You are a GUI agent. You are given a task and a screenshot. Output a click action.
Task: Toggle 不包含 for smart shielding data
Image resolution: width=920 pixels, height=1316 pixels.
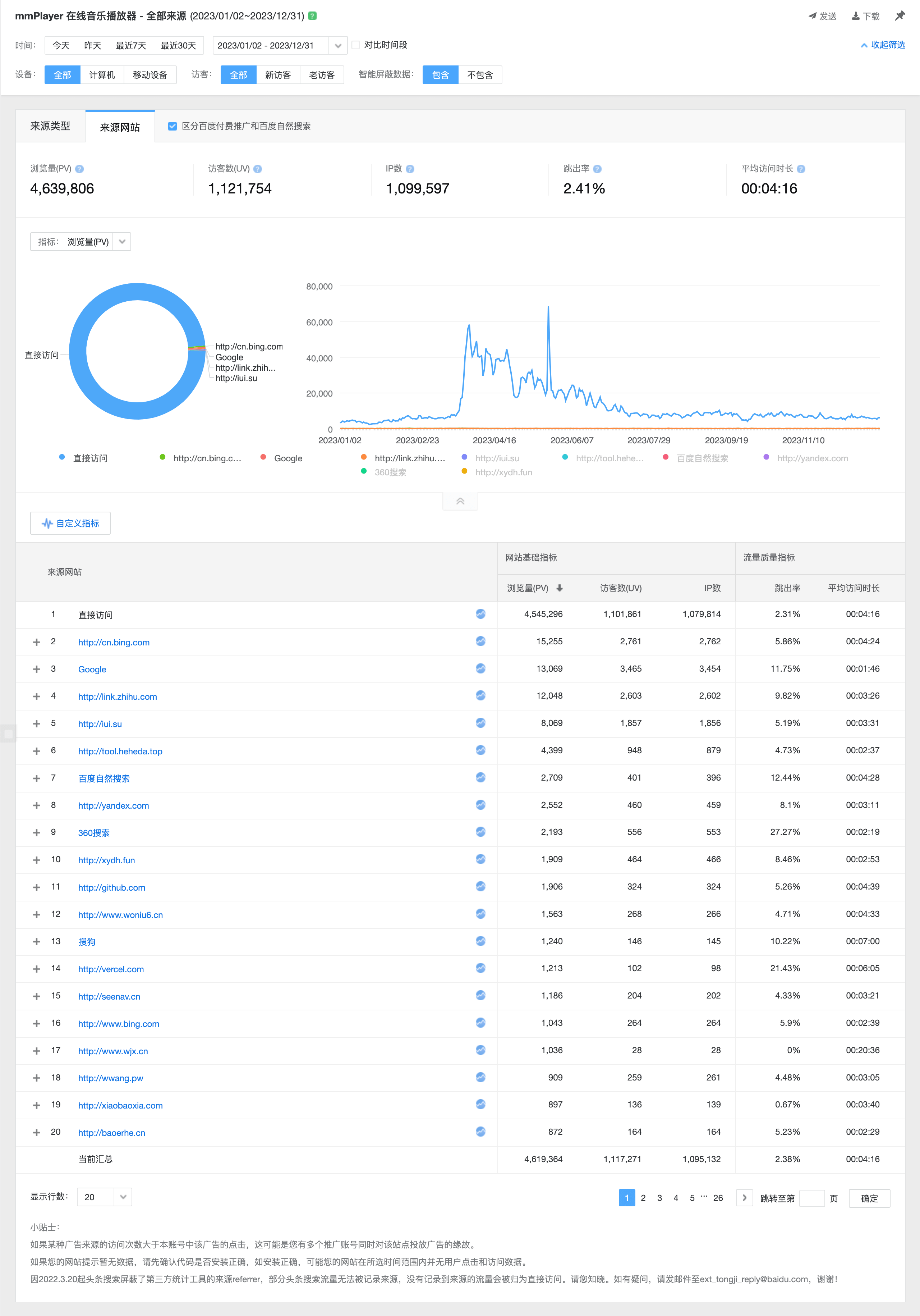coord(479,75)
